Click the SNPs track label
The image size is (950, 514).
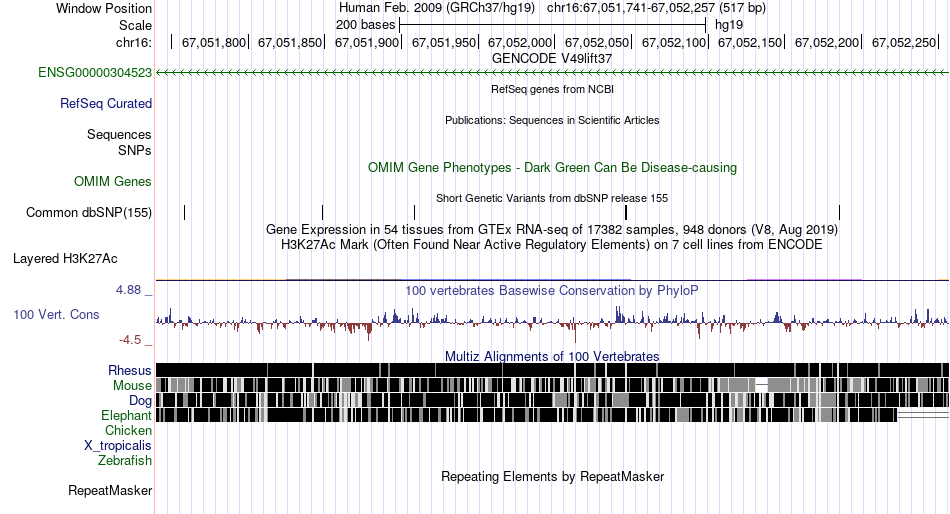[x=135, y=150]
